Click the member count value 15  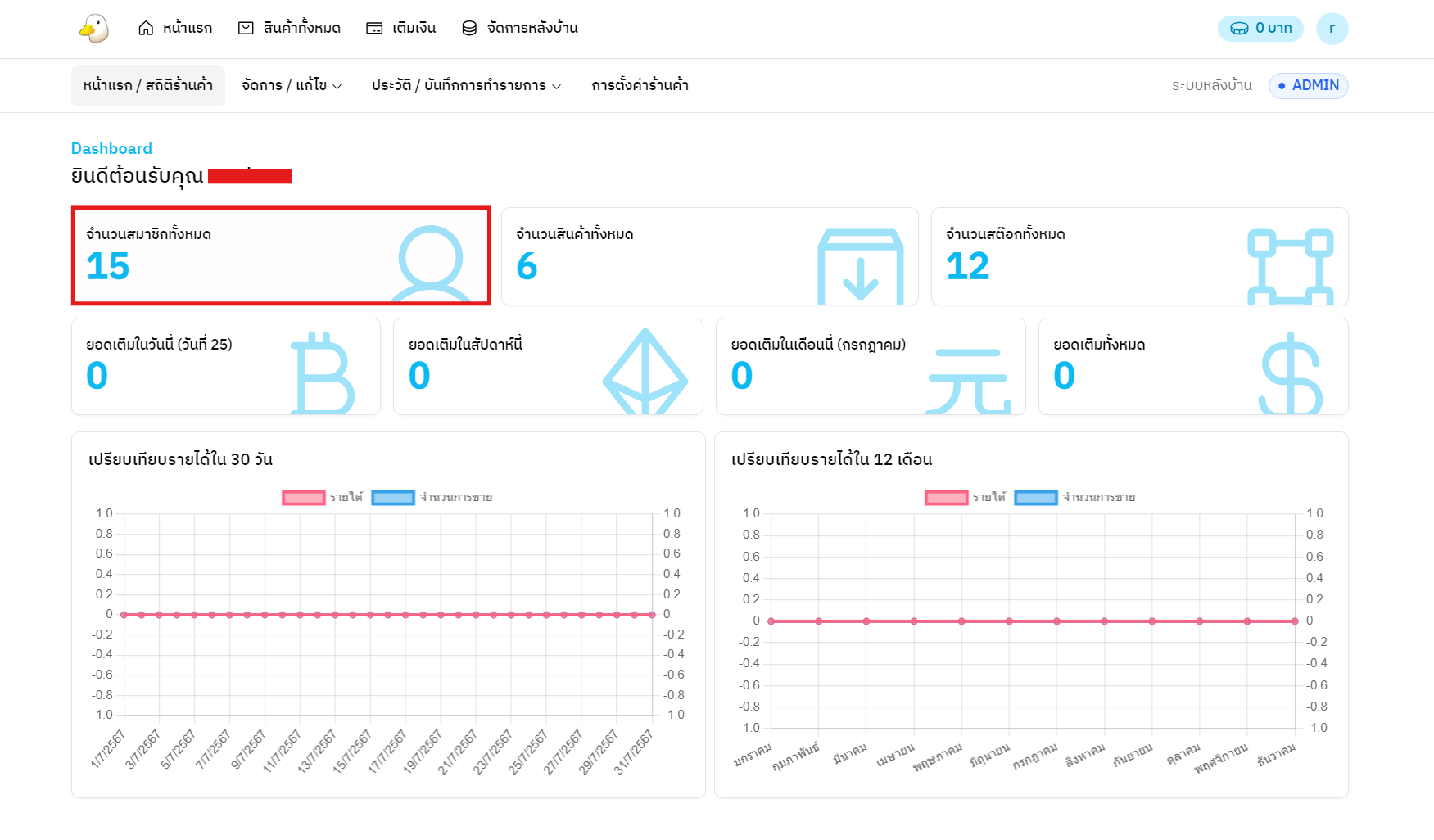point(108,267)
